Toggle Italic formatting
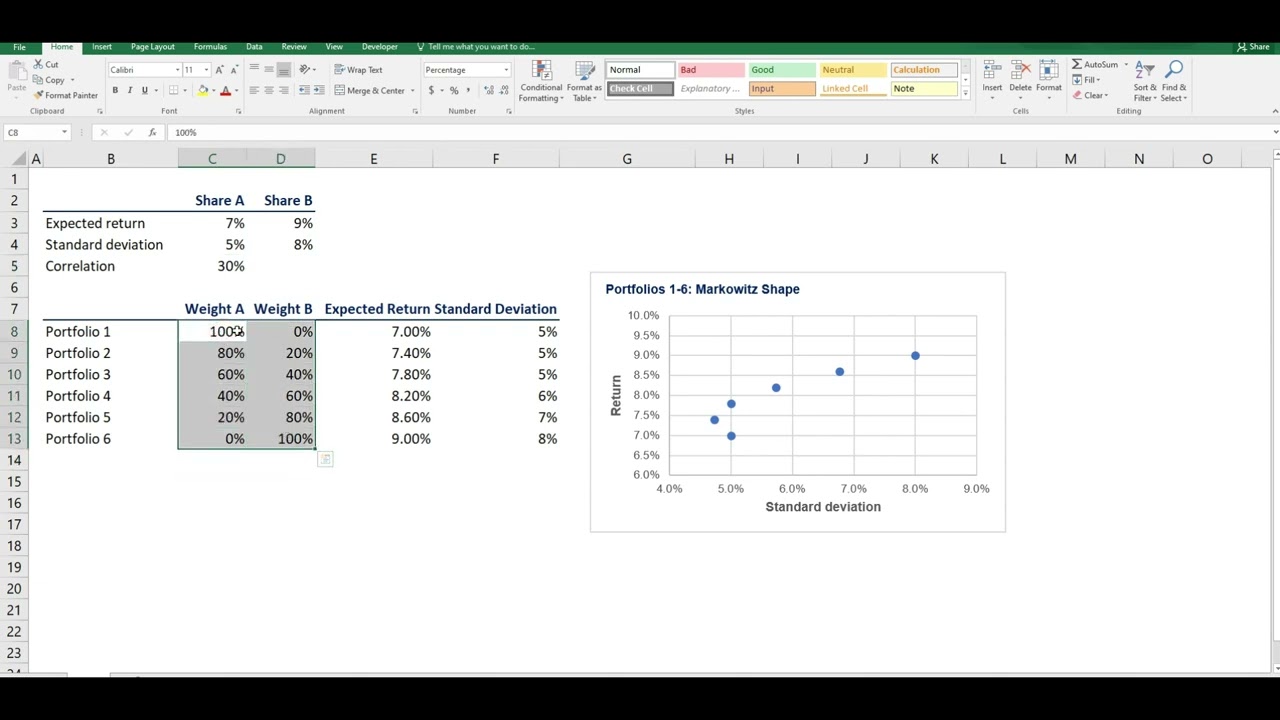 [129, 91]
